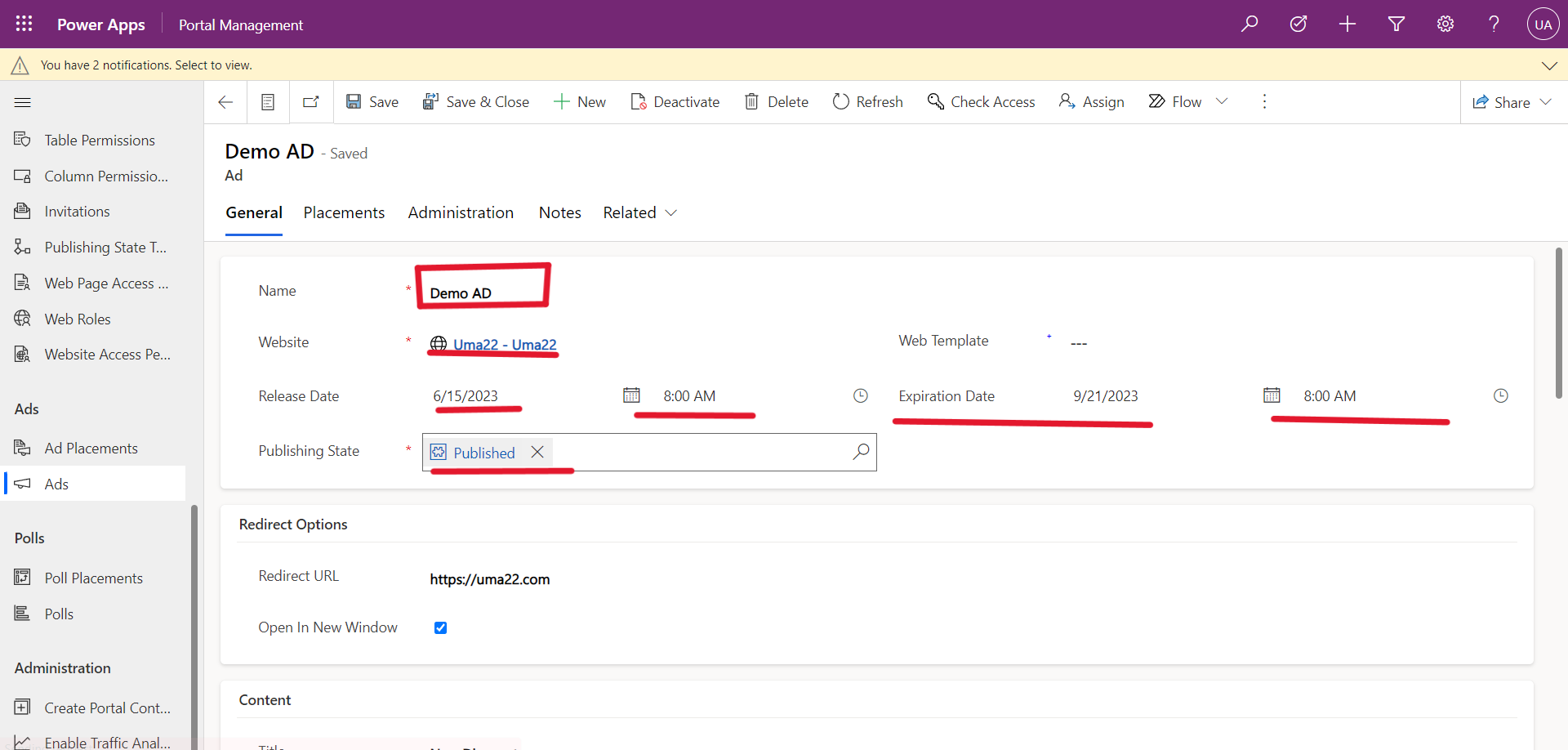Click Save & Close

(475, 102)
